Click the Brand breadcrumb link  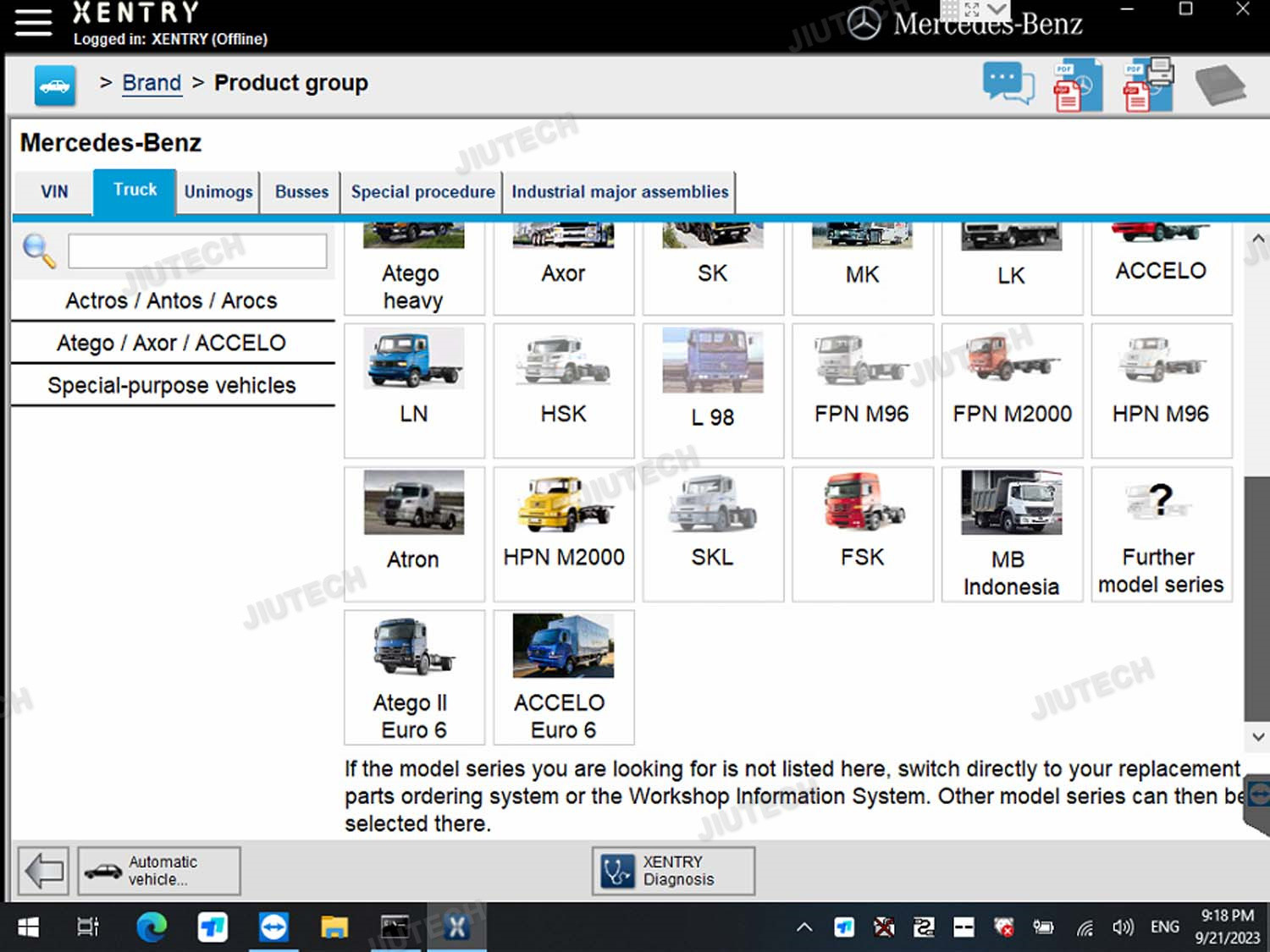(x=152, y=83)
